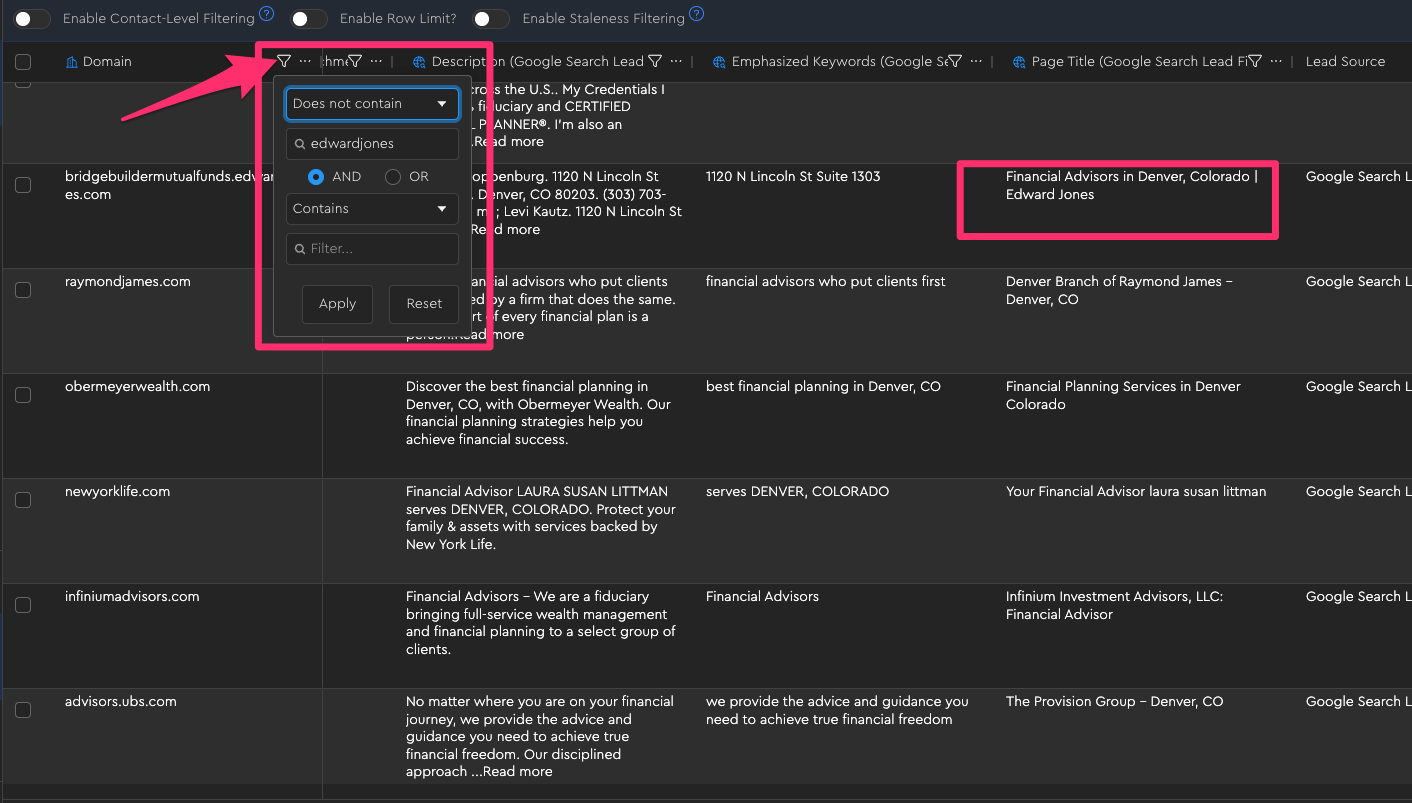Open the Page Title column filter funnel
The height and width of the screenshot is (803, 1412).
point(1255,62)
